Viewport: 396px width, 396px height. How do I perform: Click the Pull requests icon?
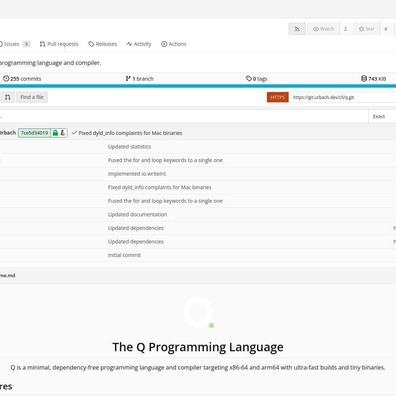click(x=42, y=44)
